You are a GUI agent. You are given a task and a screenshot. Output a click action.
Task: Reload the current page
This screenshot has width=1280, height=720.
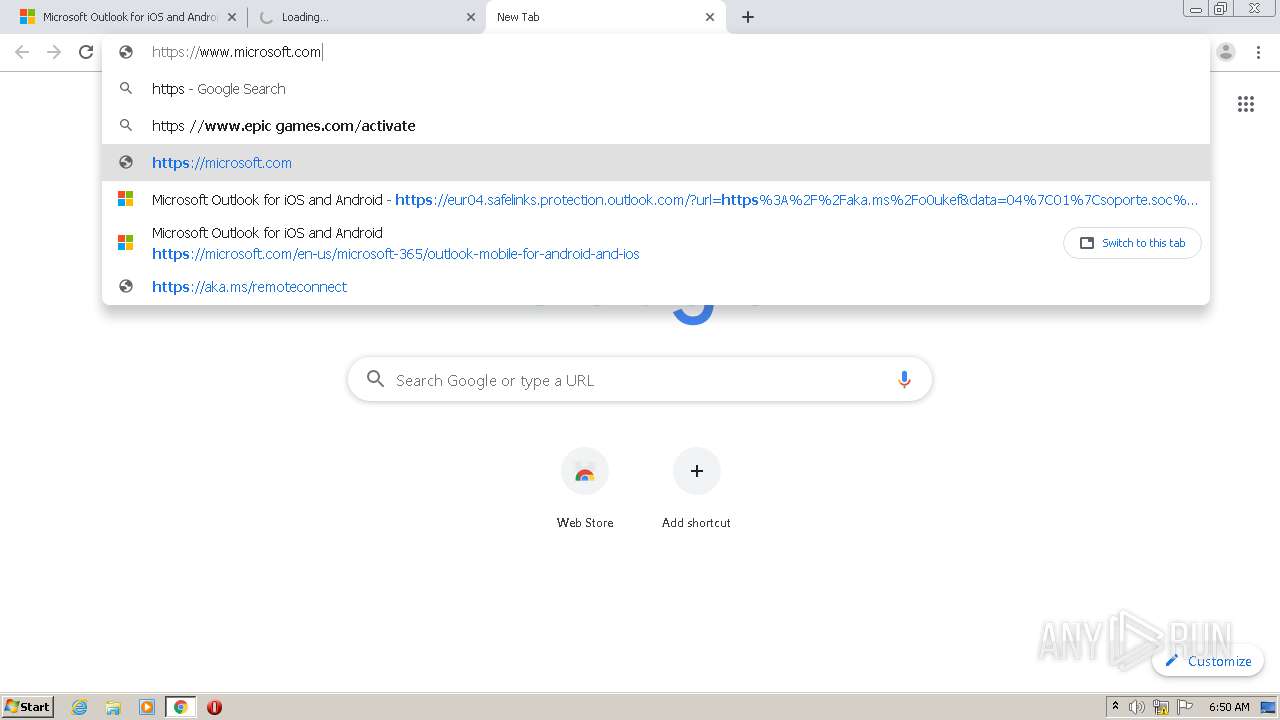coord(86,52)
